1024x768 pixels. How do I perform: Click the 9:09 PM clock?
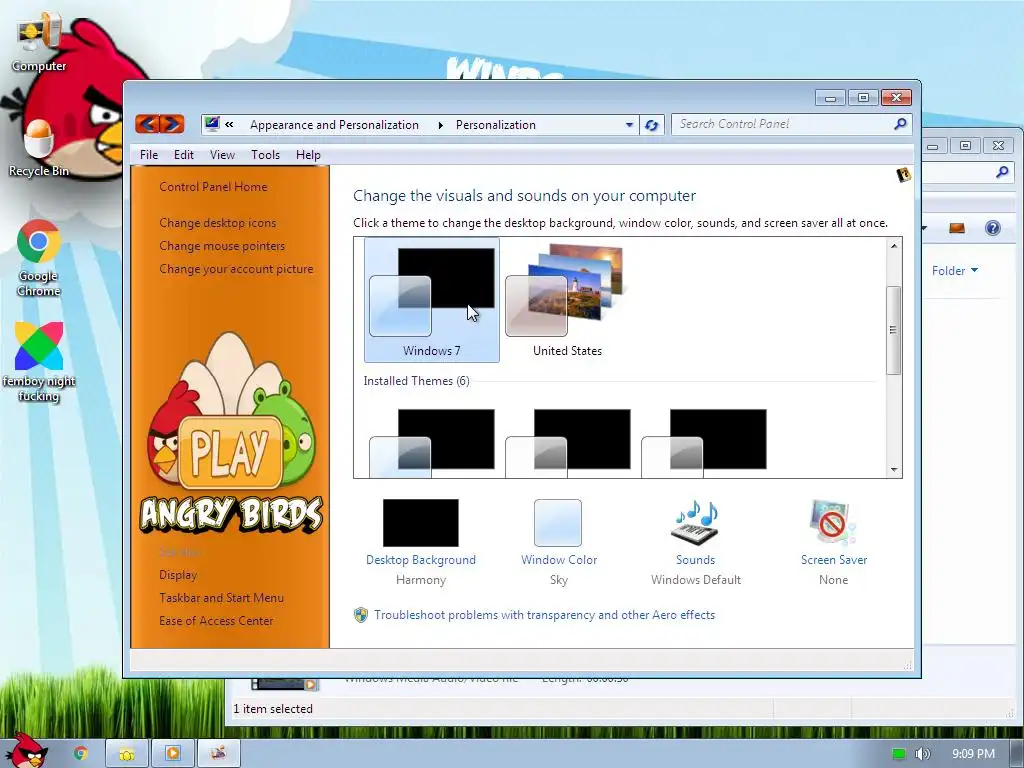(973, 754)
